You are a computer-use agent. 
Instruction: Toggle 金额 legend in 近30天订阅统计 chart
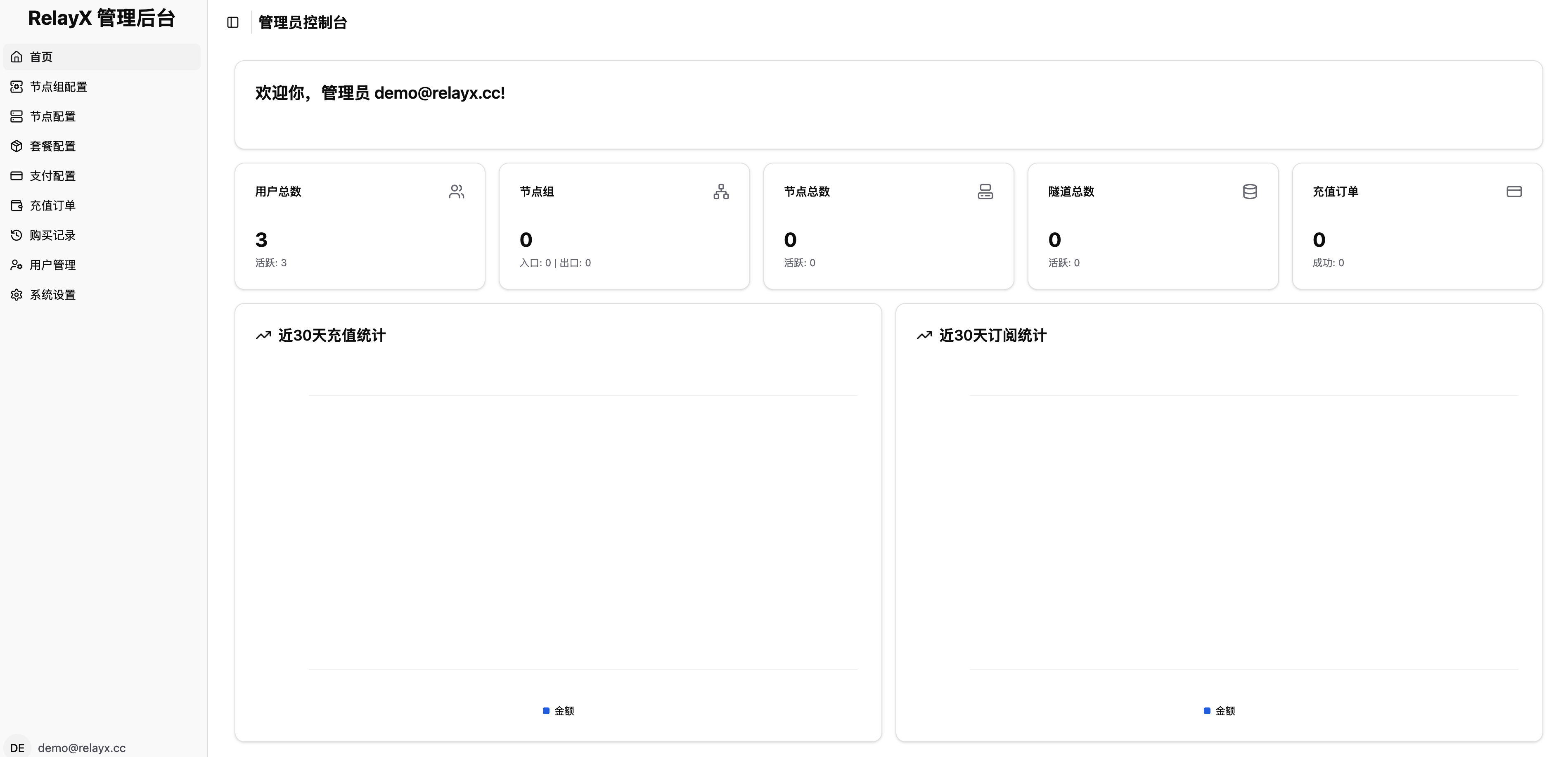pyautogui.click(x=1219, y=711)
